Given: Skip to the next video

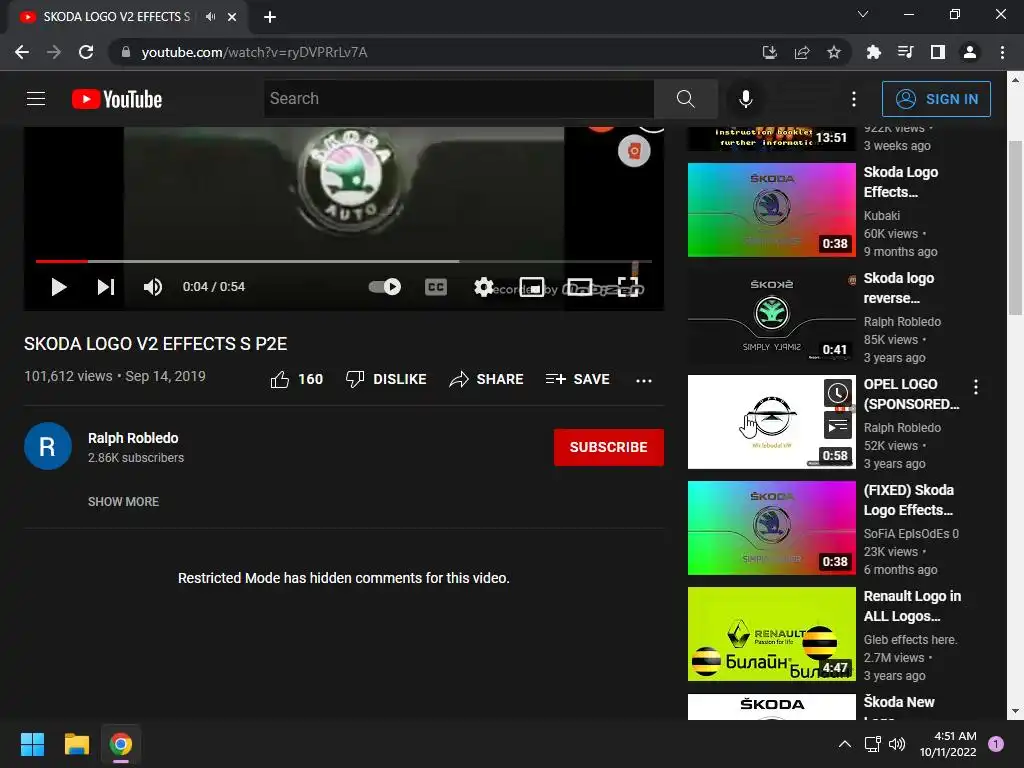Looking at the screenshot, I should coord(106,287).
